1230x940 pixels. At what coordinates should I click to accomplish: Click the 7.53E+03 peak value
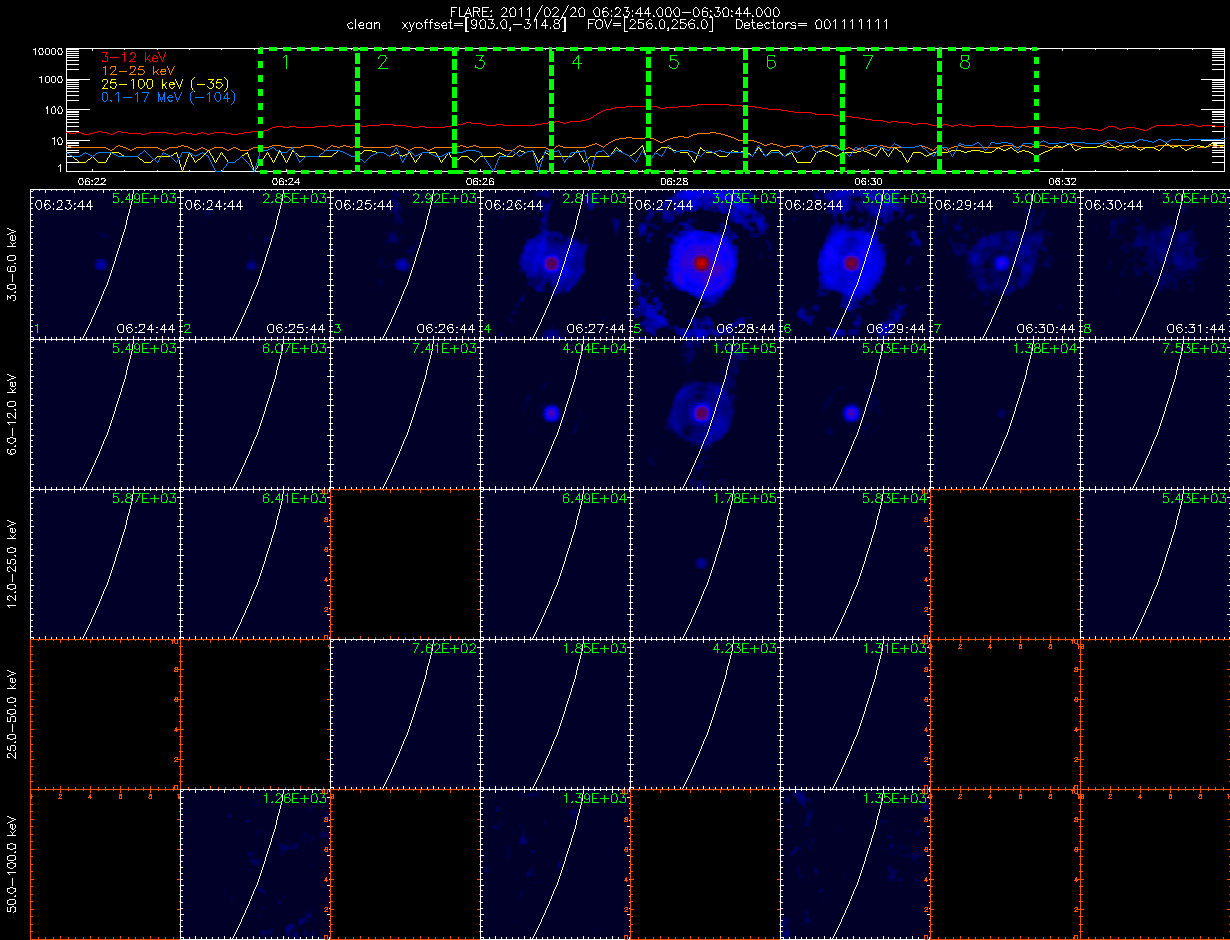pos(1195,349)
